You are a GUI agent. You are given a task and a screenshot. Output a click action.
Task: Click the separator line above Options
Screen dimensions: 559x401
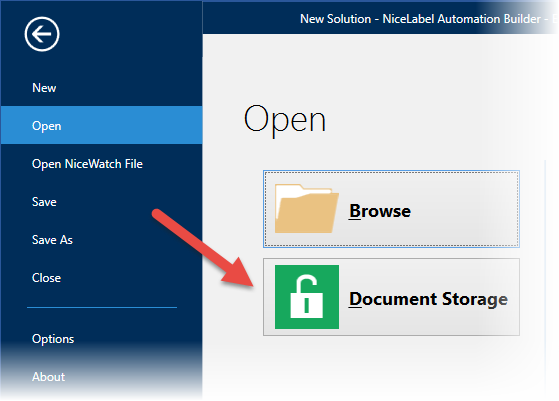point(102,307)
